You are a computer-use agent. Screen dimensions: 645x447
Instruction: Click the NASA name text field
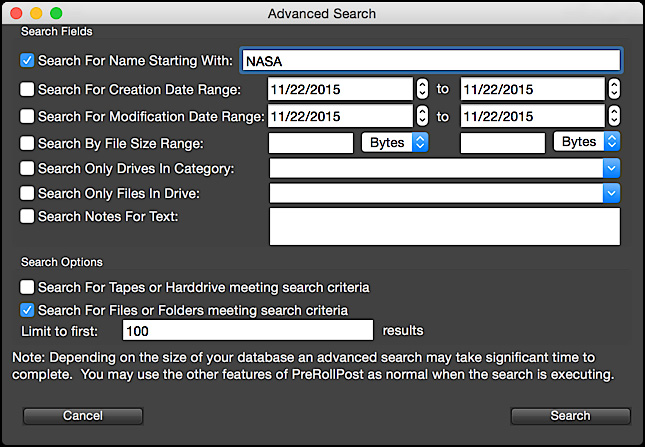click(431, 60)
